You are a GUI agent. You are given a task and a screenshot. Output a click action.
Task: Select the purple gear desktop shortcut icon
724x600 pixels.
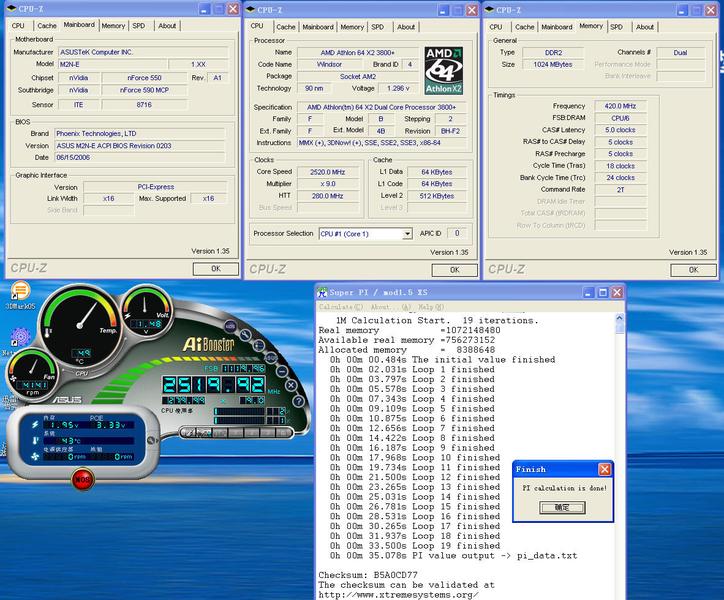[x=20, y=336]
